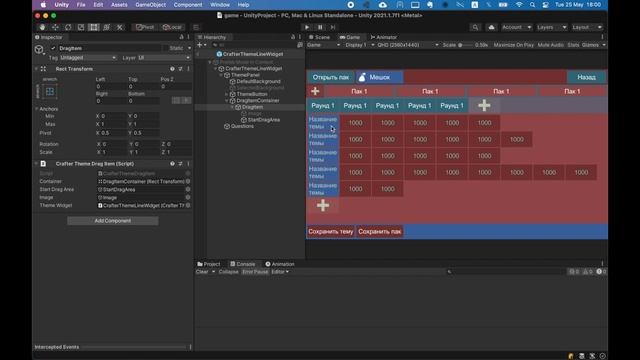Toggle the Static checkbox
This screenshot has height=360, width=640.
[166, 48]
